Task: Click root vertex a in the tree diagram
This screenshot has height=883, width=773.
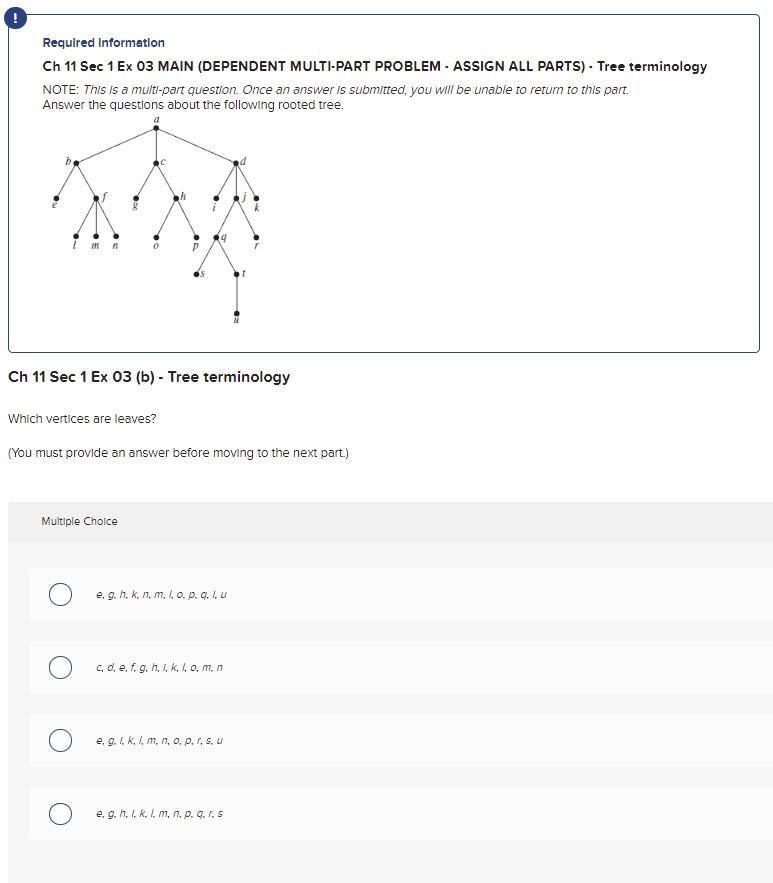Action: click(155, 126)
